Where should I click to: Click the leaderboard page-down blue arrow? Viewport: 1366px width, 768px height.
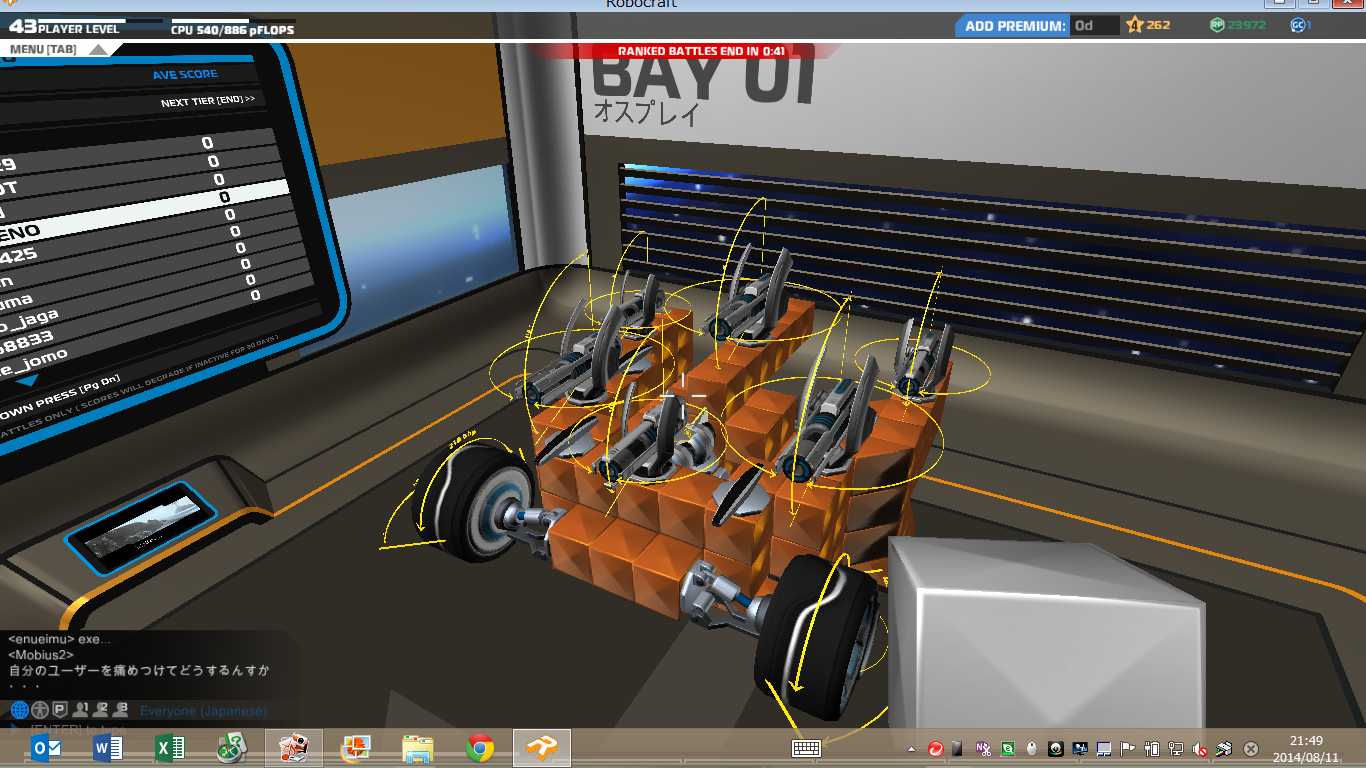(x=27, y=380)
